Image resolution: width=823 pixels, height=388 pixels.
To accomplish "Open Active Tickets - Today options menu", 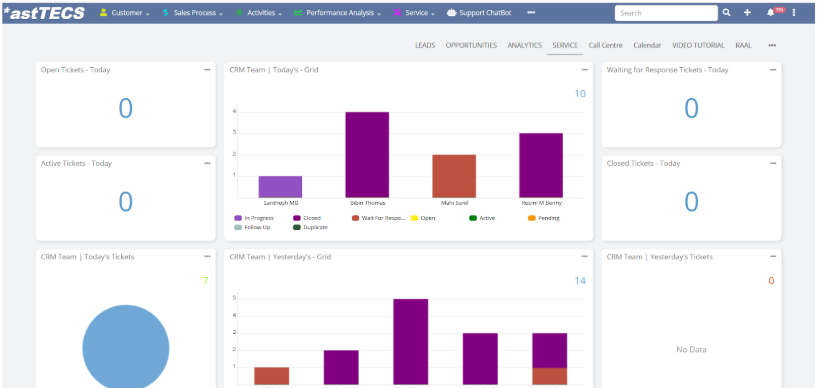I will coord(207,163).
